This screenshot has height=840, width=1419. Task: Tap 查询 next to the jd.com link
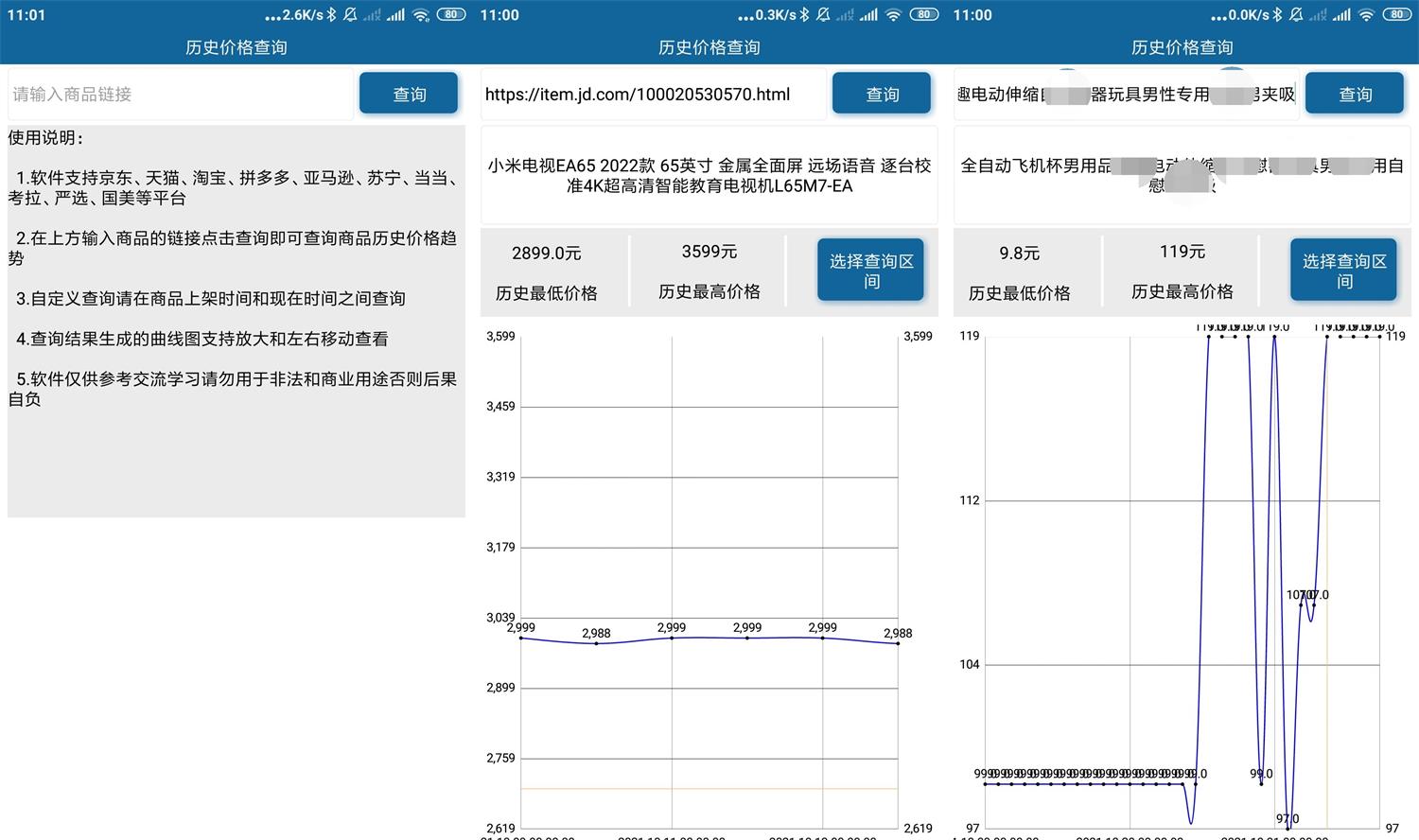(881, 93)
